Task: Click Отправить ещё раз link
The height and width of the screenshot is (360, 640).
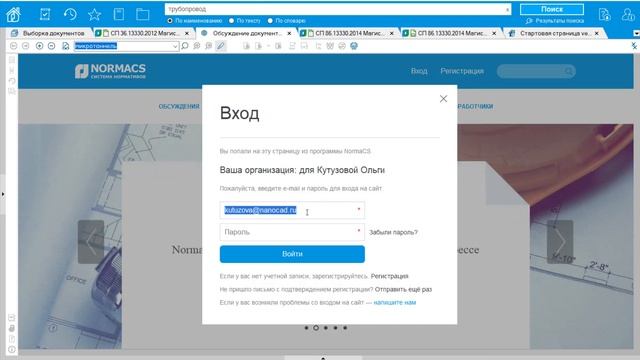Action: (403, 289)
